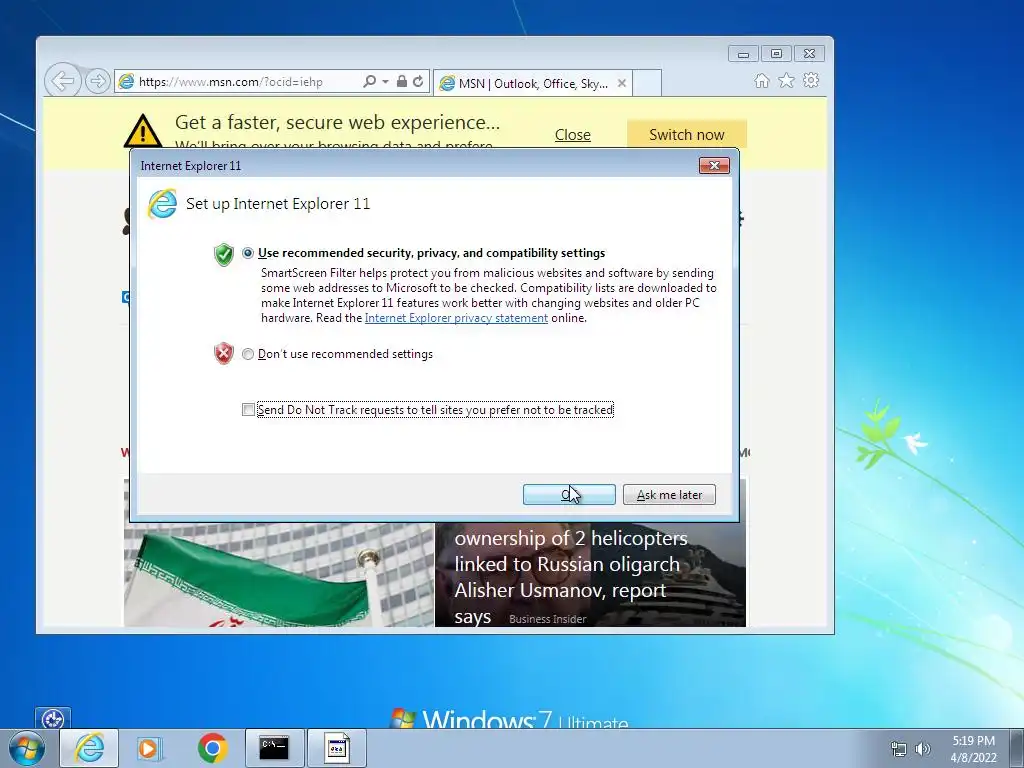
Task: Minimize the Internet Explorer window
Action: (743, 54)
